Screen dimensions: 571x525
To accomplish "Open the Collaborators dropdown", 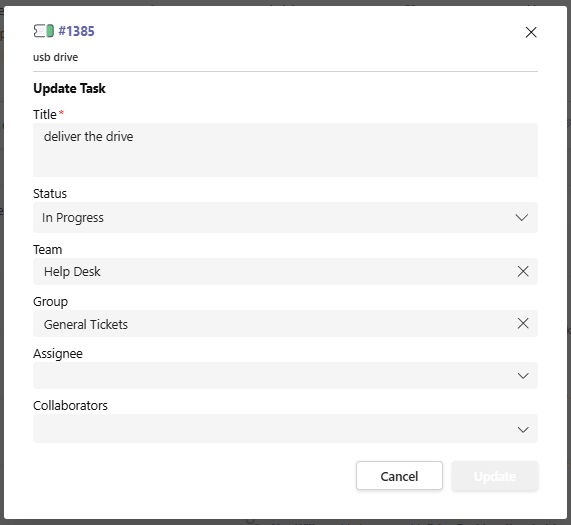I will click(285, 429).
